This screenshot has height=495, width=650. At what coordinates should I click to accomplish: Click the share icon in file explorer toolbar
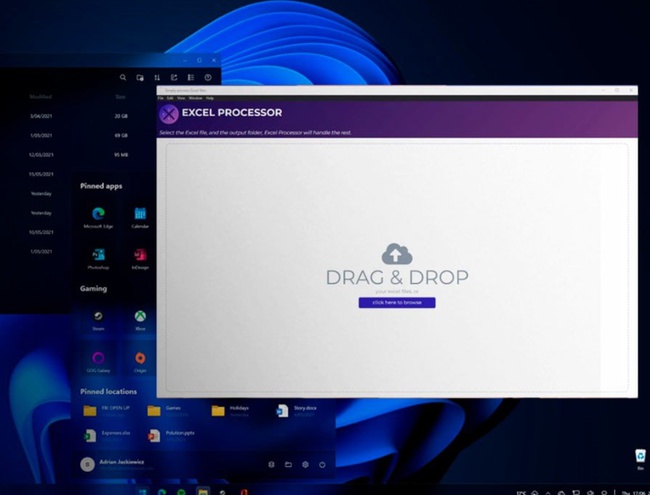(x=174, y=78)
